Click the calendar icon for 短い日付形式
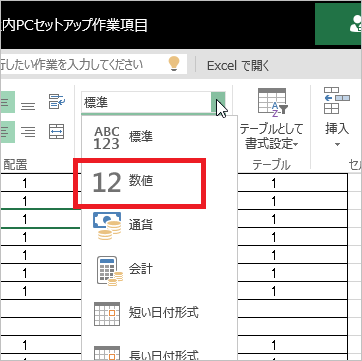 click(x=107, y=314)
